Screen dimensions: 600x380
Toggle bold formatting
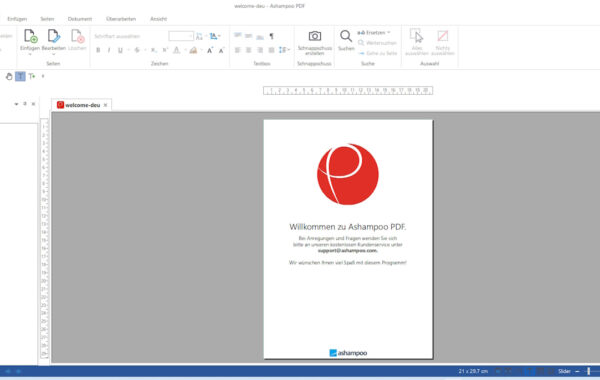tap(98, 50)
